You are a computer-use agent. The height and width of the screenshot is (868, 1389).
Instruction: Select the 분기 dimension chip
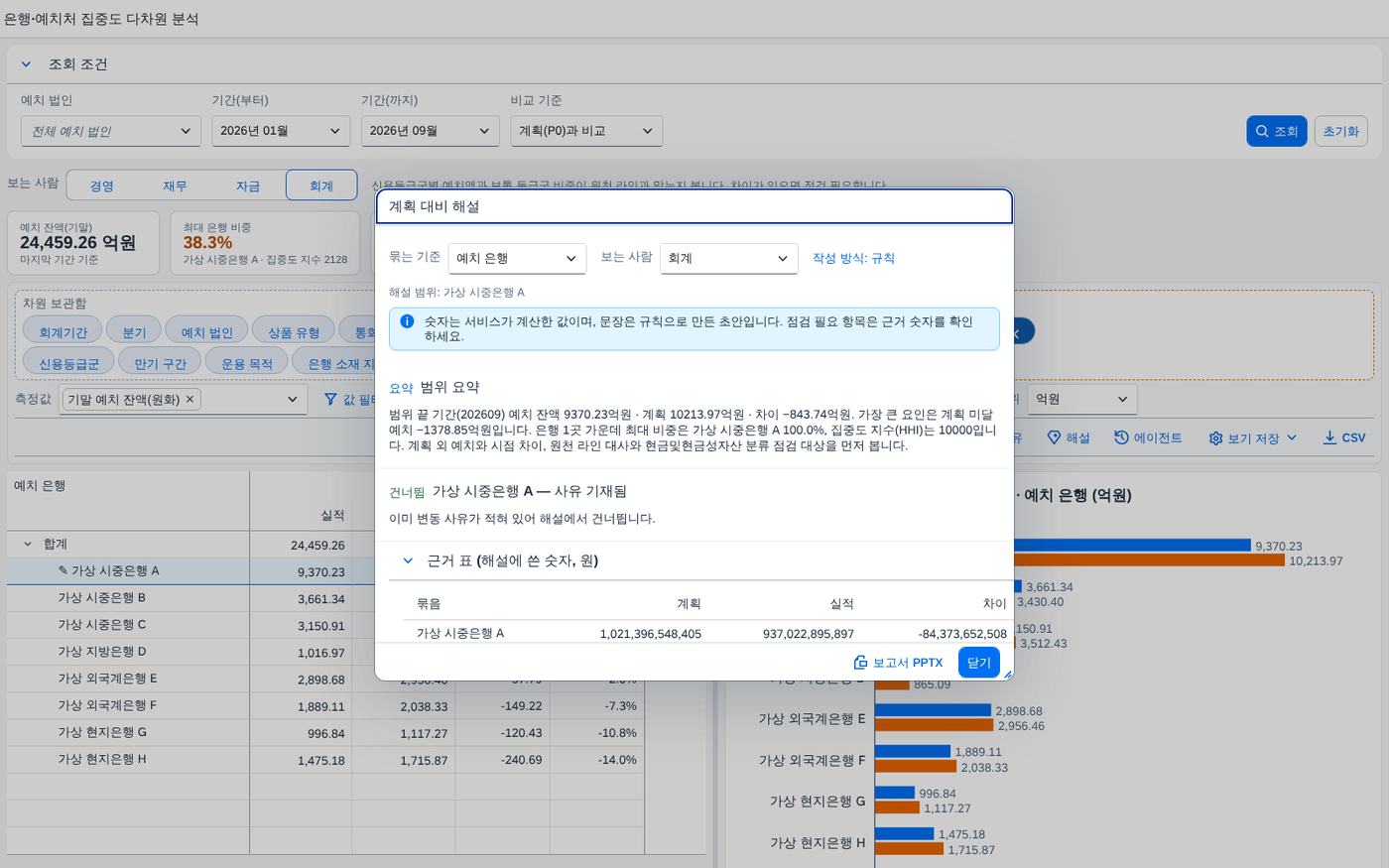[x=134, y=332]
